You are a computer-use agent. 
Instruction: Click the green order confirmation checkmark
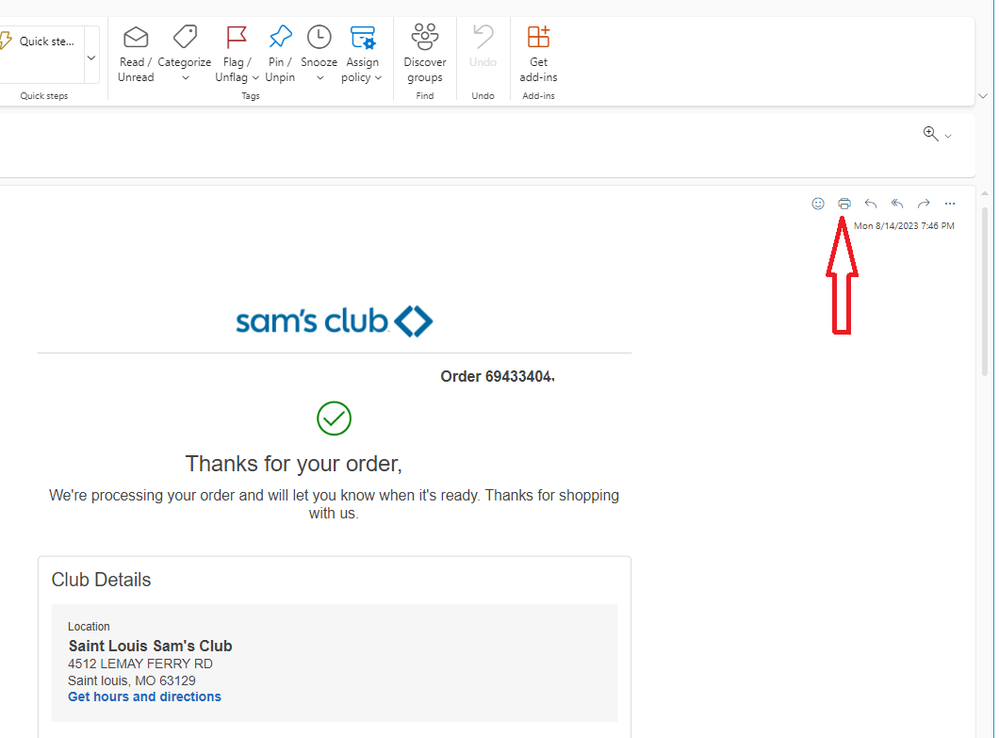coord(334,418)
